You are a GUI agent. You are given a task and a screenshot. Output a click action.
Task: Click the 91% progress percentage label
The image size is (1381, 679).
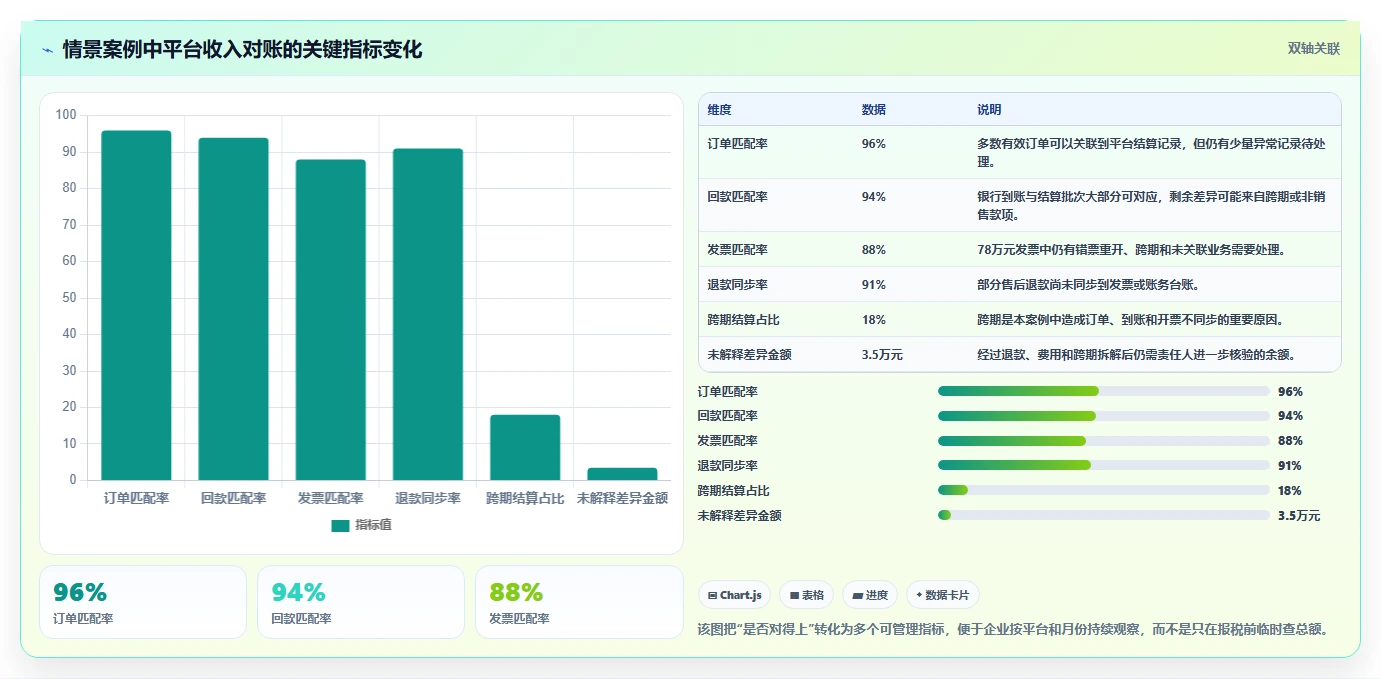click(x=1290, y=466)
